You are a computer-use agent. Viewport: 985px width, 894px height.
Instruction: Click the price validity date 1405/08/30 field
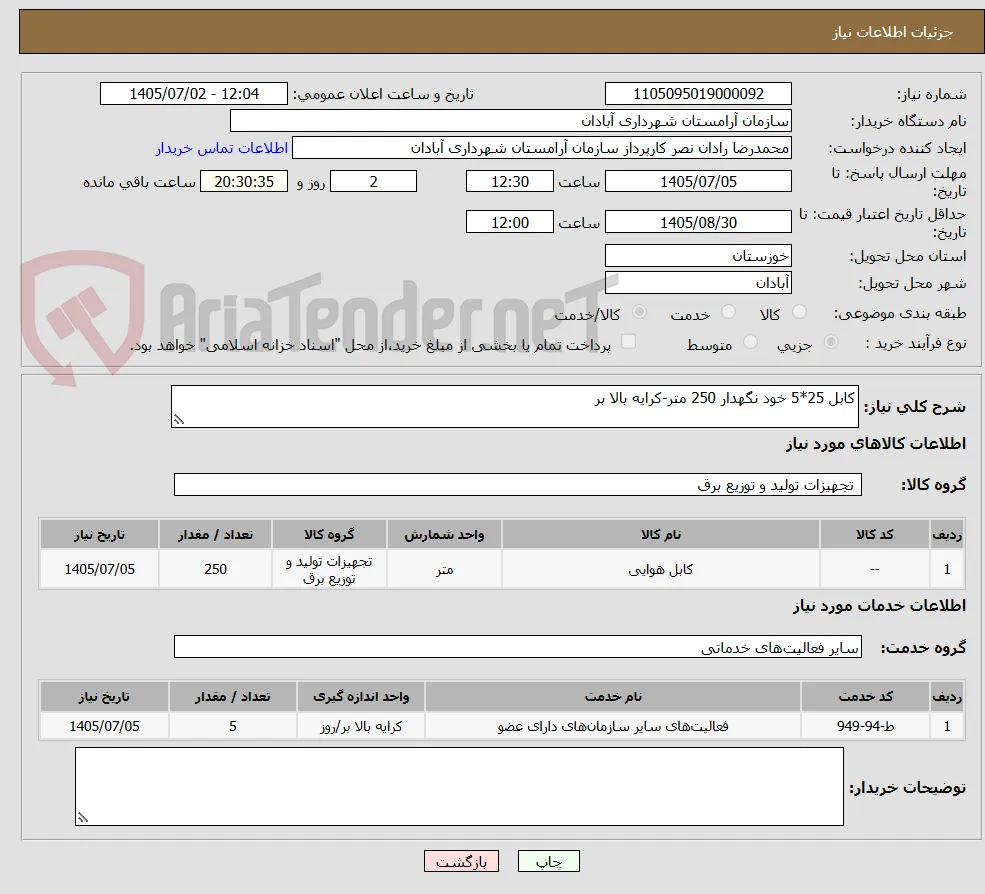point(698,222)
